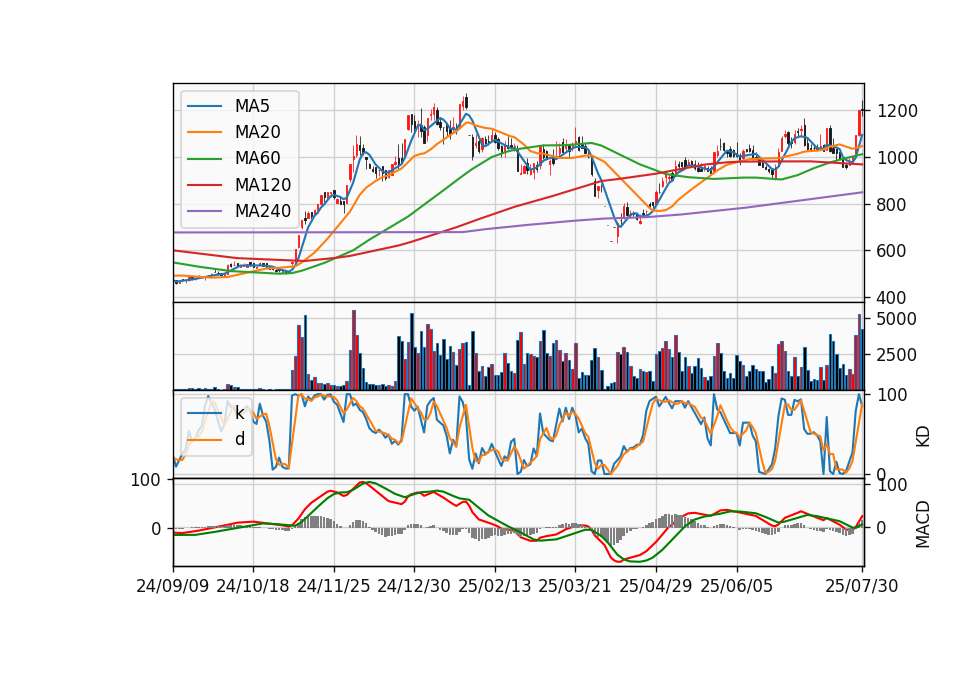Click the 2500 volume axis label
The image size is (960, 690).
897,355
